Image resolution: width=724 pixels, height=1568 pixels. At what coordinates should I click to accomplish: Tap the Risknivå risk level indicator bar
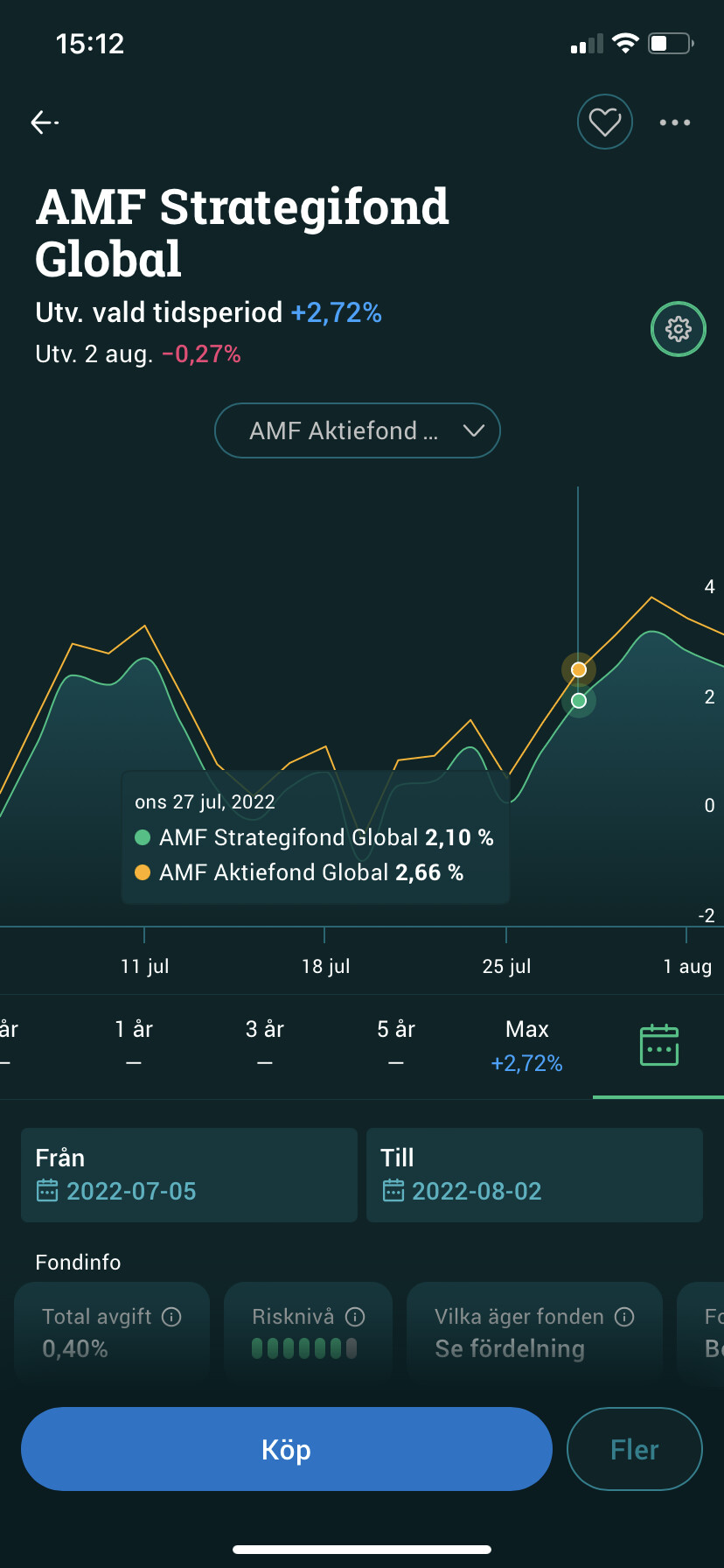304,1348
